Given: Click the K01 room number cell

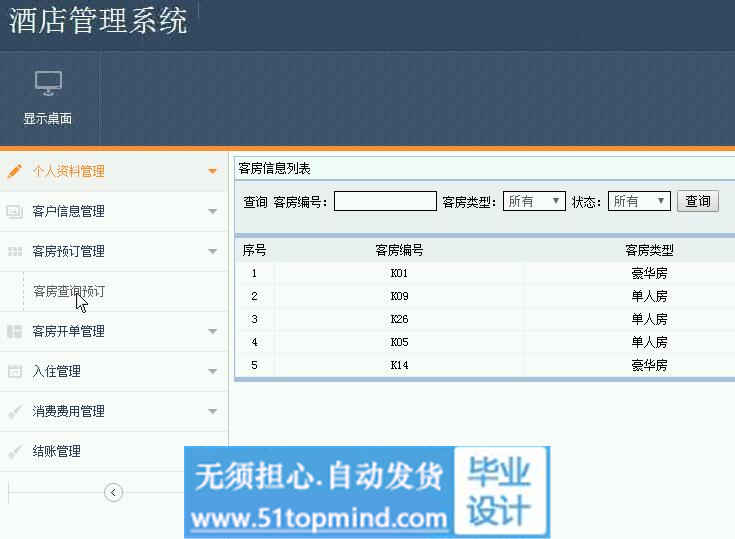Looking at the screenshot, I should pyautogui.click(x=399, y=273).
